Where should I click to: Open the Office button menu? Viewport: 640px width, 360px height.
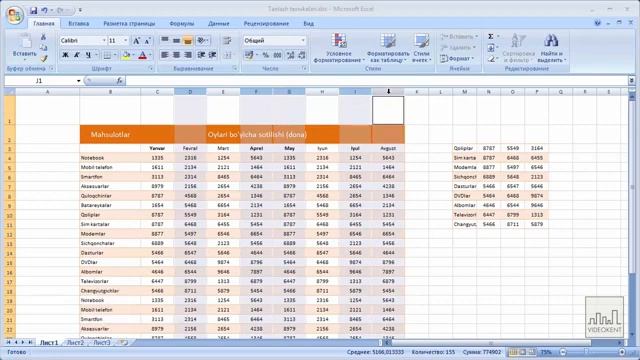pyautogui.click(x=15, y=16)
